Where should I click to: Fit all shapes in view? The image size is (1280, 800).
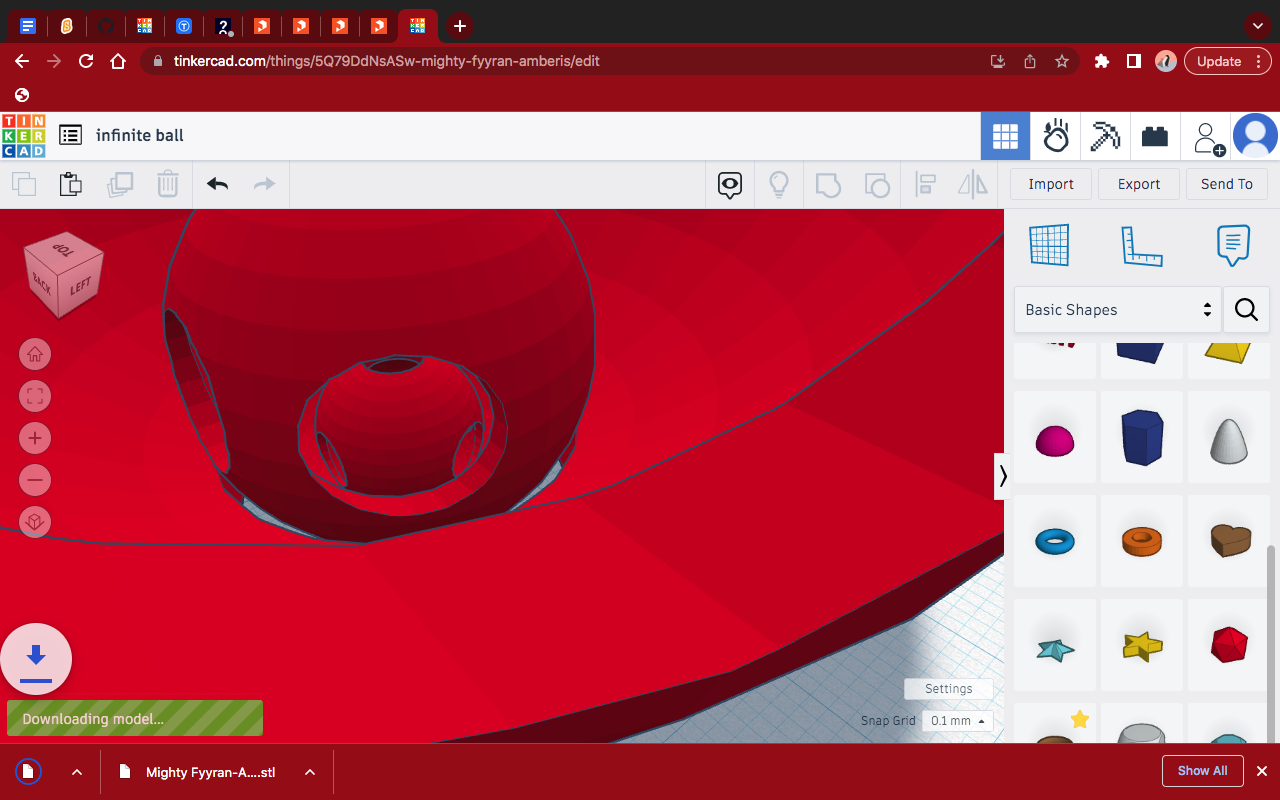[35, 396]
